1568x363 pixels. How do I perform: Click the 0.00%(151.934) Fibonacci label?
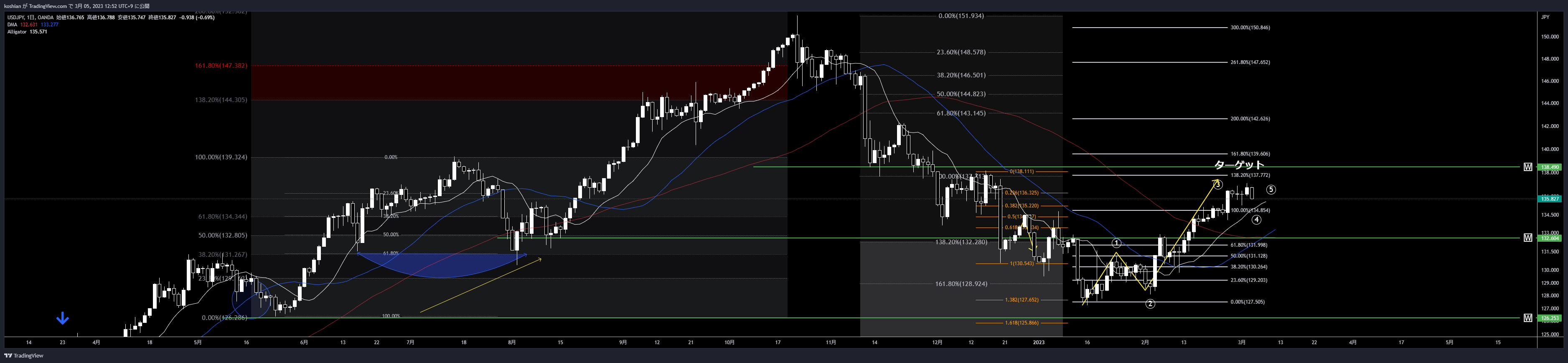pyautogui.click(x=961, y=16)
